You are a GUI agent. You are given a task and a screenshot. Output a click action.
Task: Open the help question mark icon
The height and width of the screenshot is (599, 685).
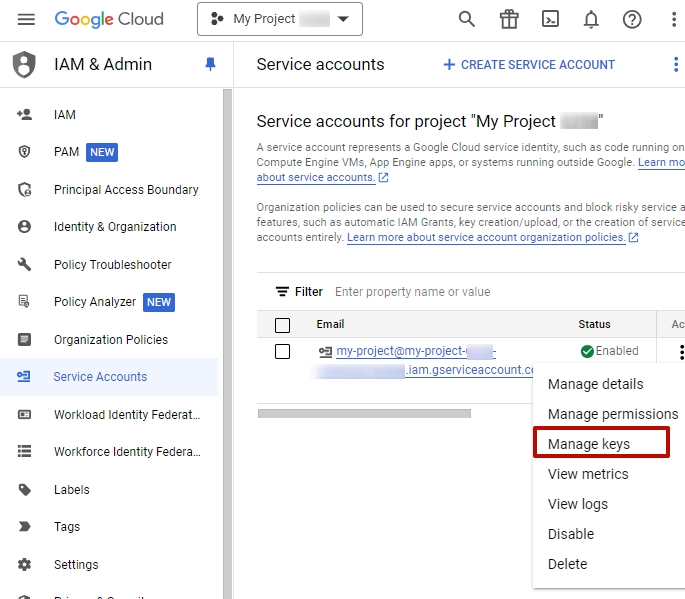632,19
